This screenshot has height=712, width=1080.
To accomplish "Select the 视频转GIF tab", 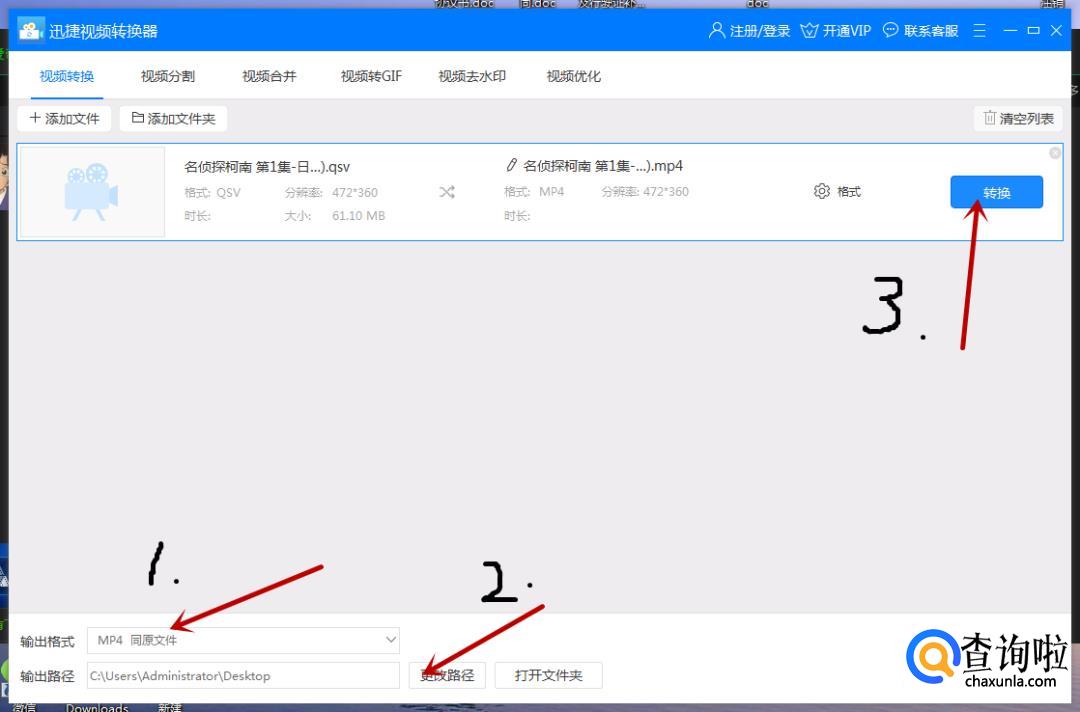I will [x=371, y=76].
